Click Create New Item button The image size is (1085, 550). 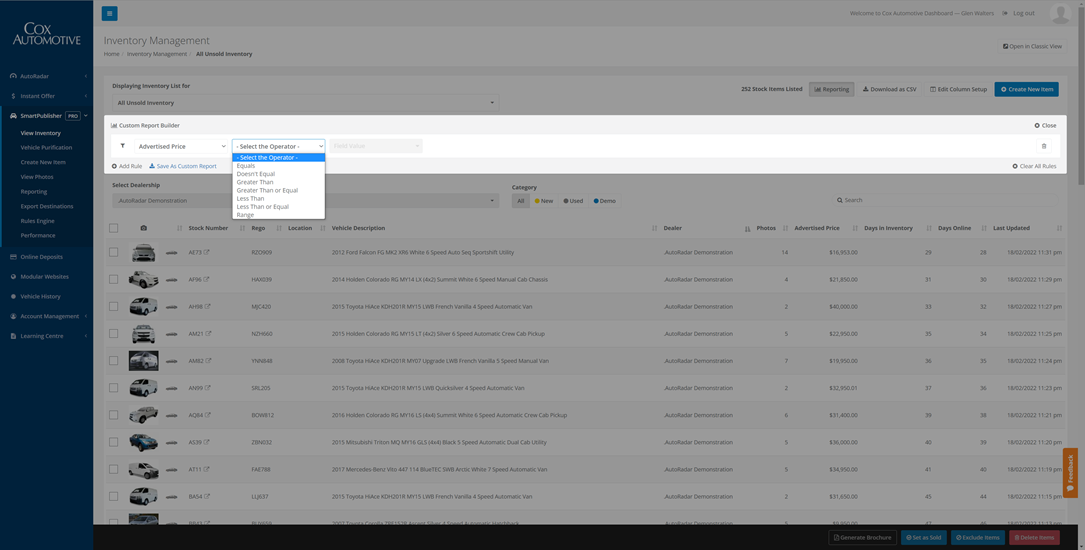1026,89
